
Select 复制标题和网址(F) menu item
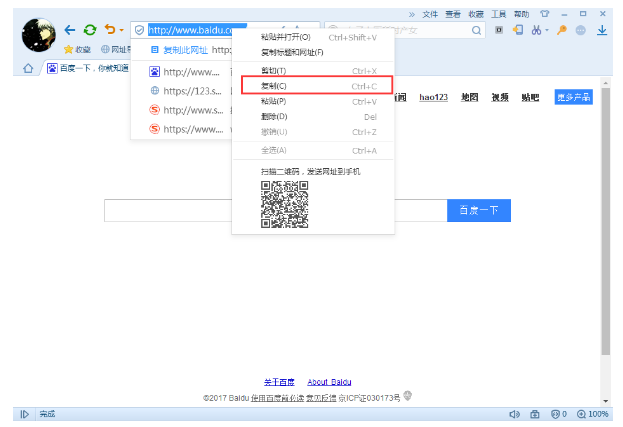tap(313, 52)
